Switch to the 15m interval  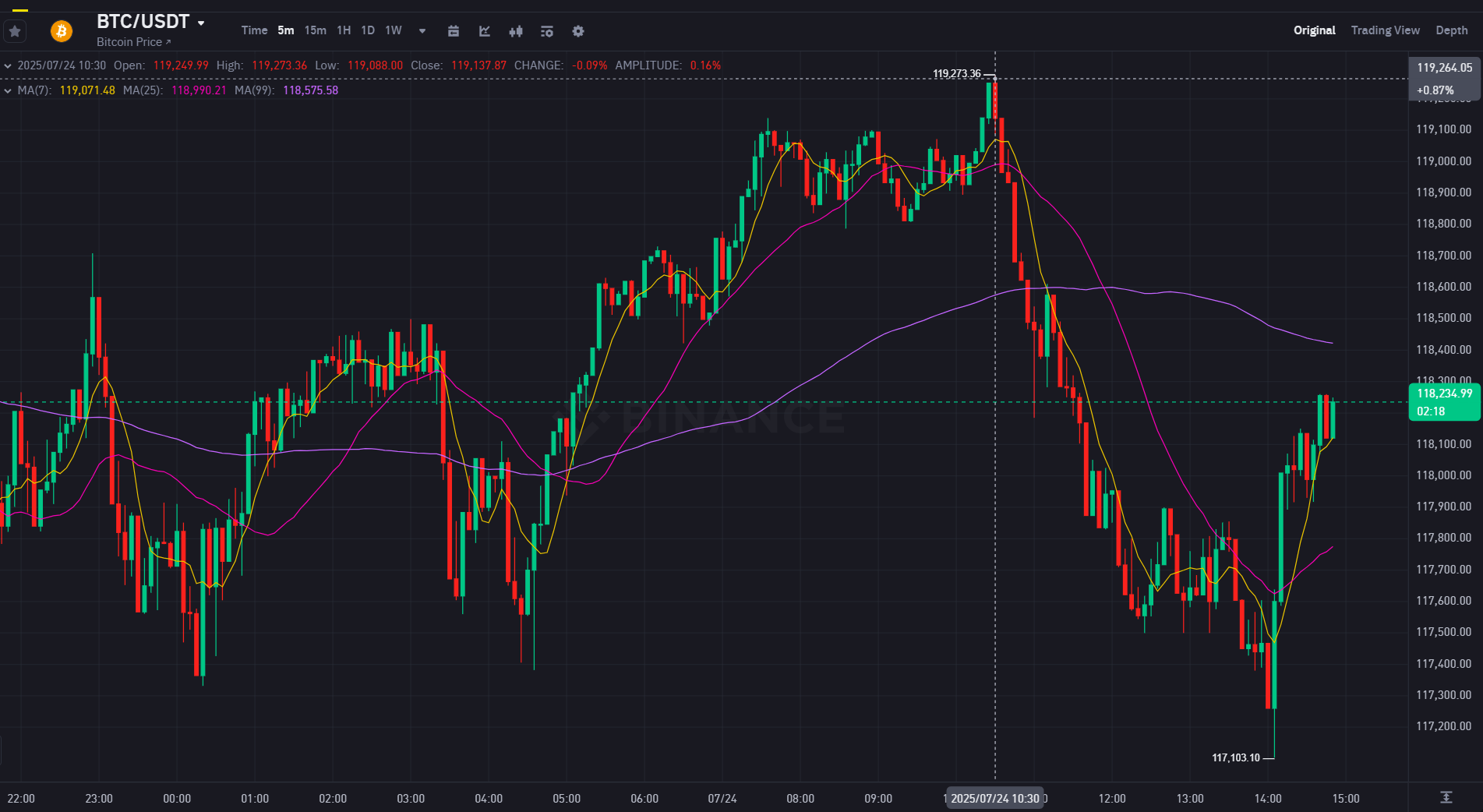(316, 30)
